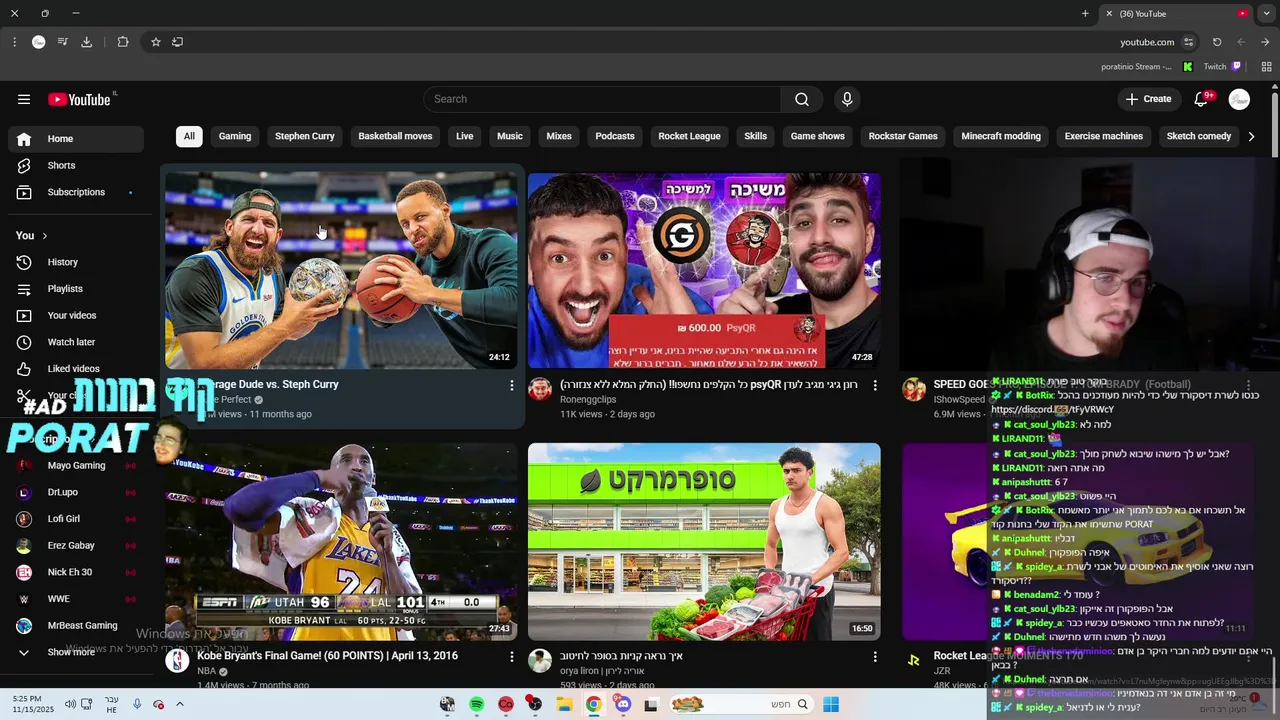Open the YouTube hamburger guide menu
This screenshot has height=720, width=1280.
(x=24, y=99)
